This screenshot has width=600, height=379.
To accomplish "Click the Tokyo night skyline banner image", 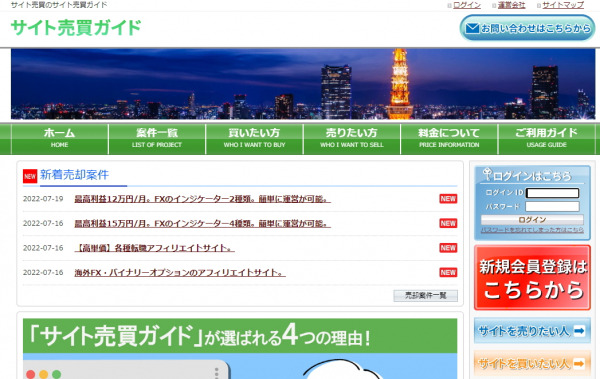I will 303,84.
